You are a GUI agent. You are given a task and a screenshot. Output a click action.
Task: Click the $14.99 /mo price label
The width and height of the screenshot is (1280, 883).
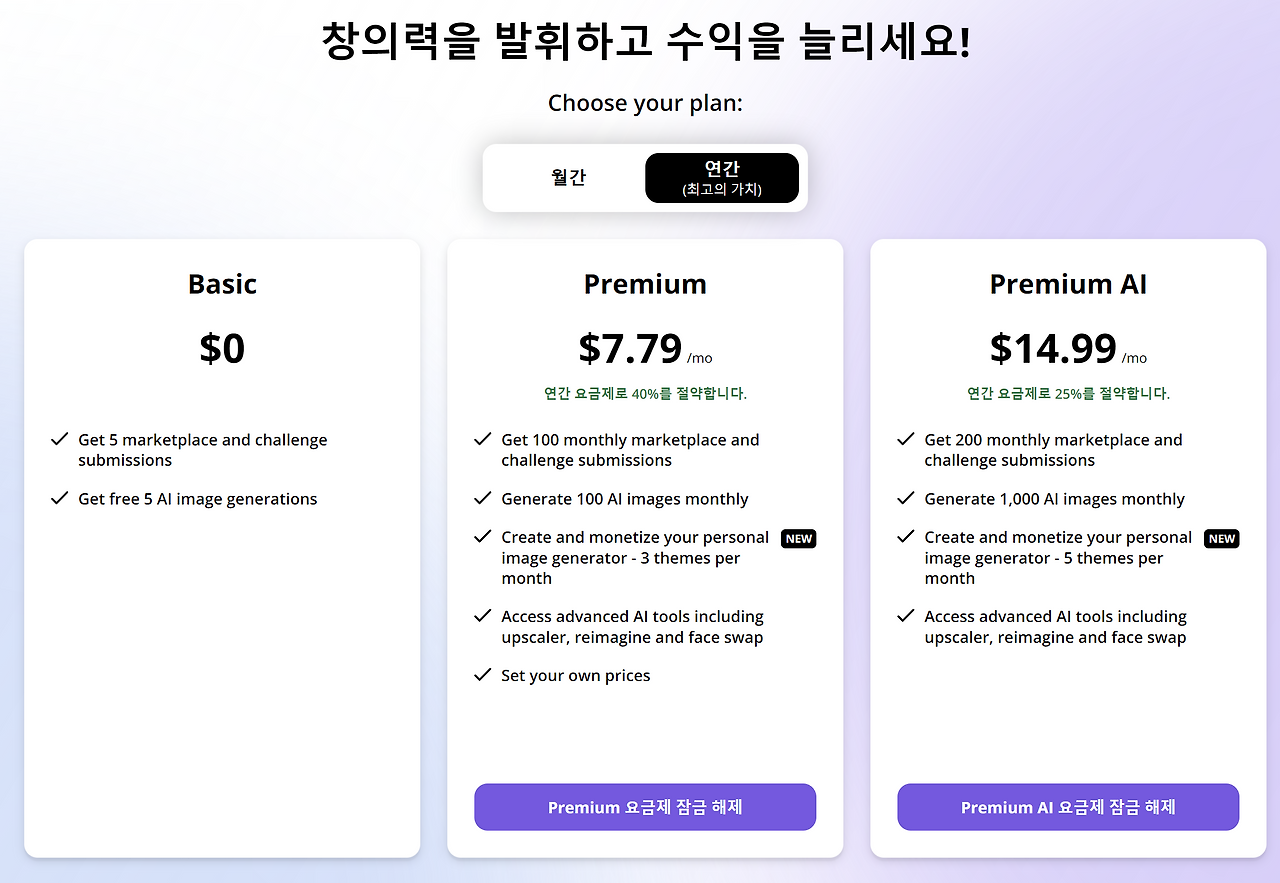1068,350
